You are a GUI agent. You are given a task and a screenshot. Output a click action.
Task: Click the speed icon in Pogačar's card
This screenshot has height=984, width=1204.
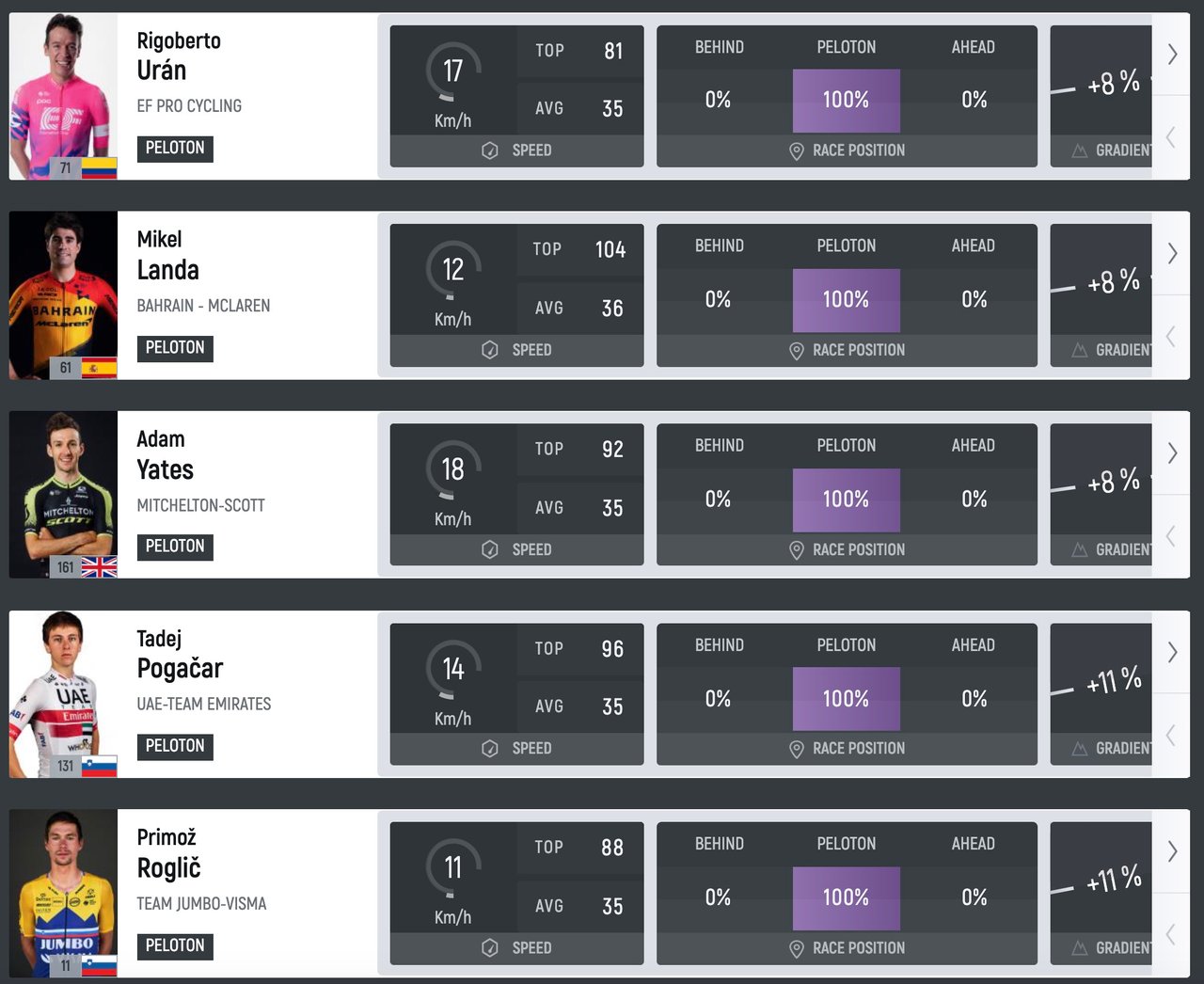point(490,749)
